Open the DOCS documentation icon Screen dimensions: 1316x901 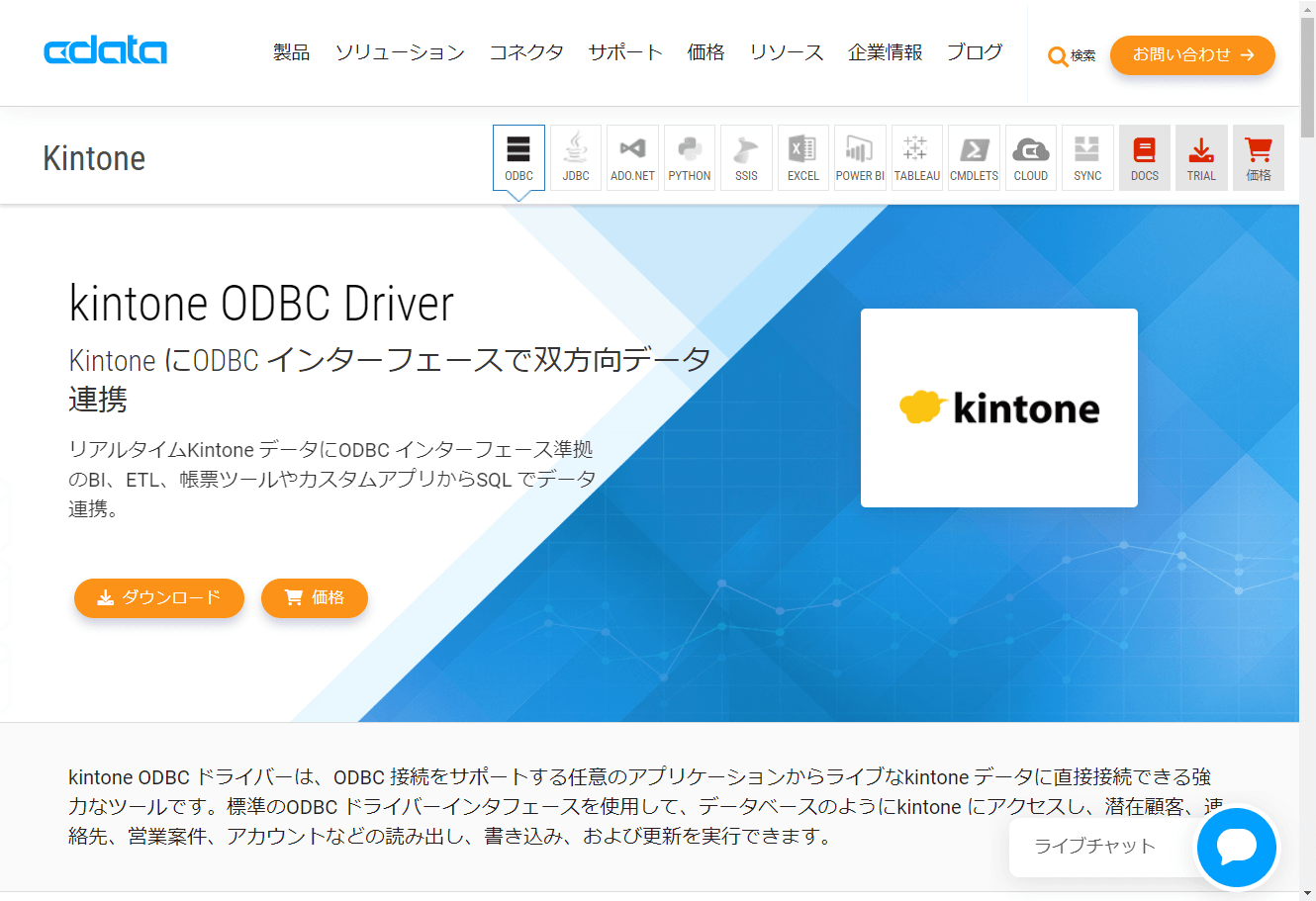pyautogui.click(x=1144, y=156)
